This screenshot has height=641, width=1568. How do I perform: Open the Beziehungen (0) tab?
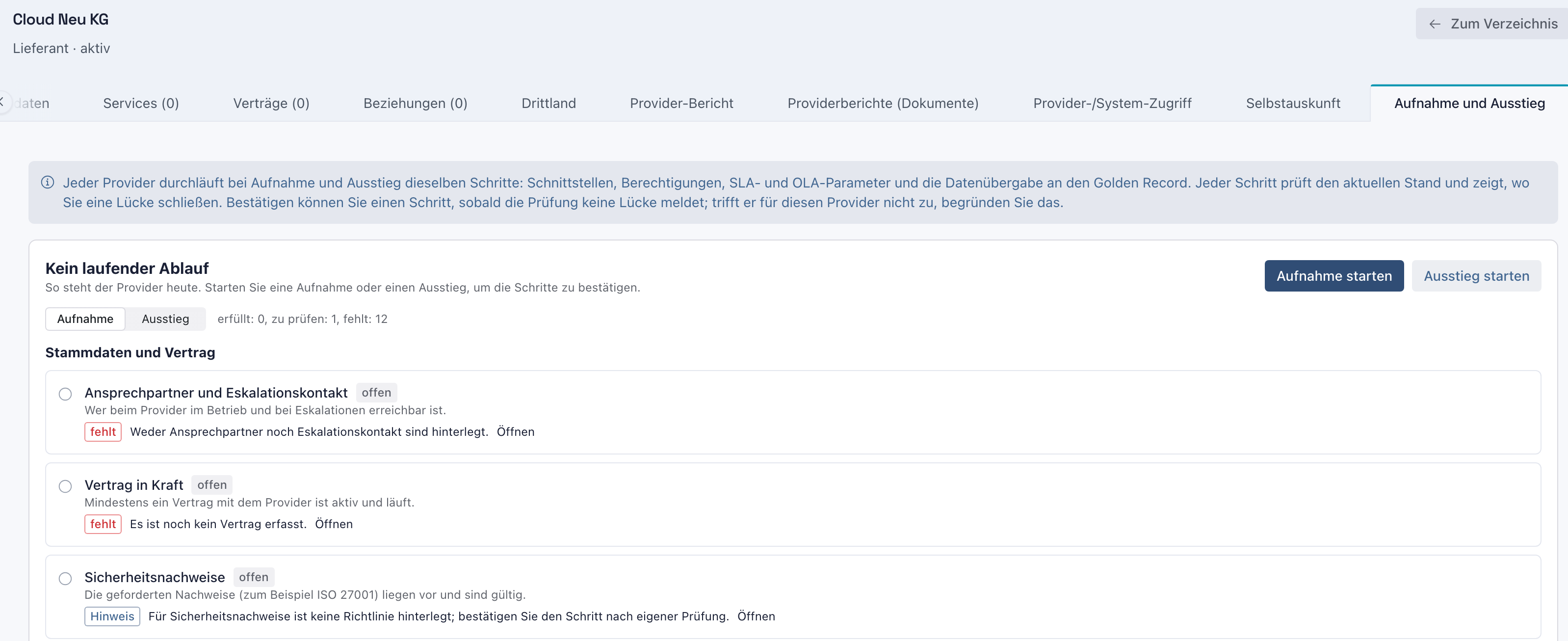point(415,103)
